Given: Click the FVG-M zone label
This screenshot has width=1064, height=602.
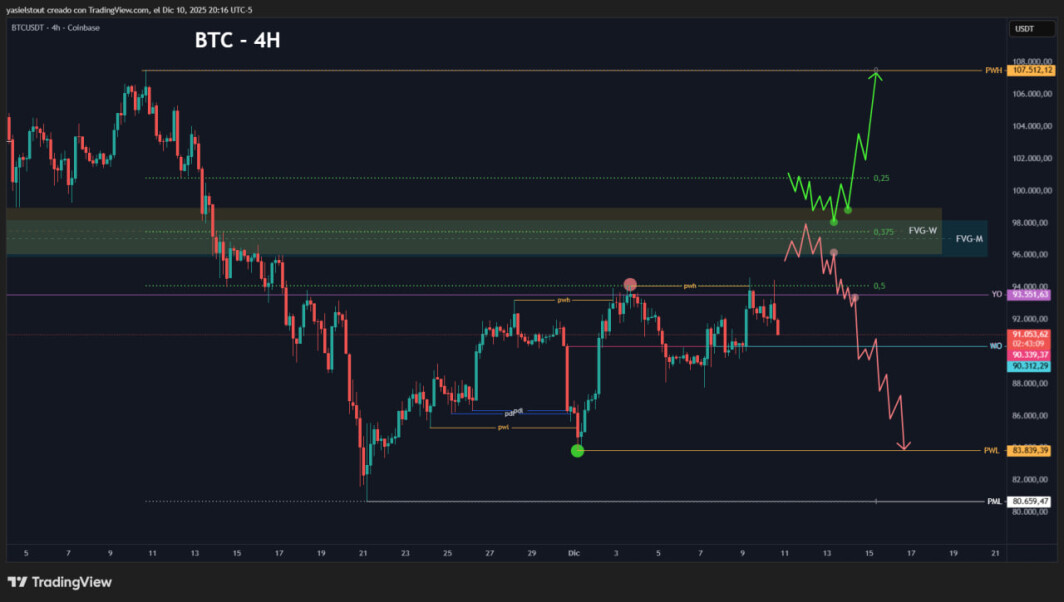Looking at the screenshot, I should click(970, 239).
